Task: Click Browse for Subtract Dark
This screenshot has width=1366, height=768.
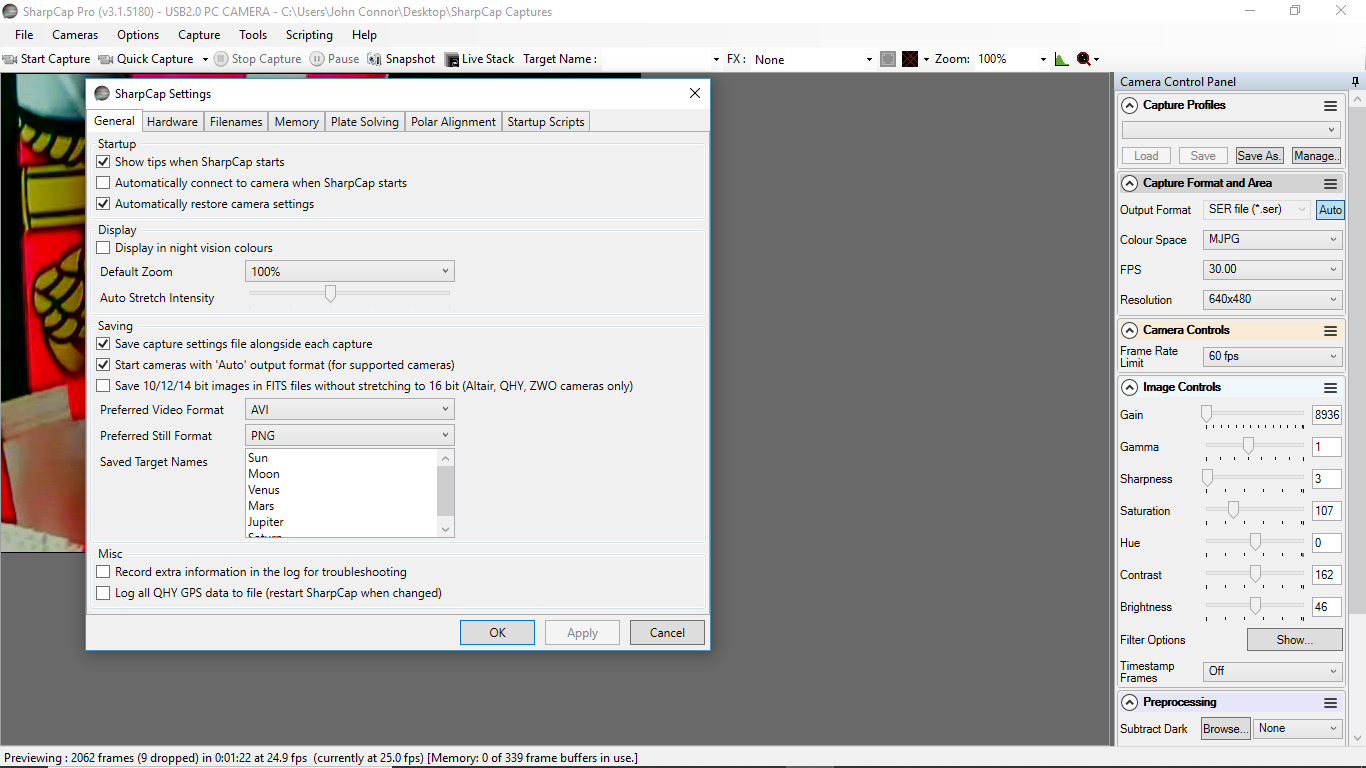Action: (1226, 729)
